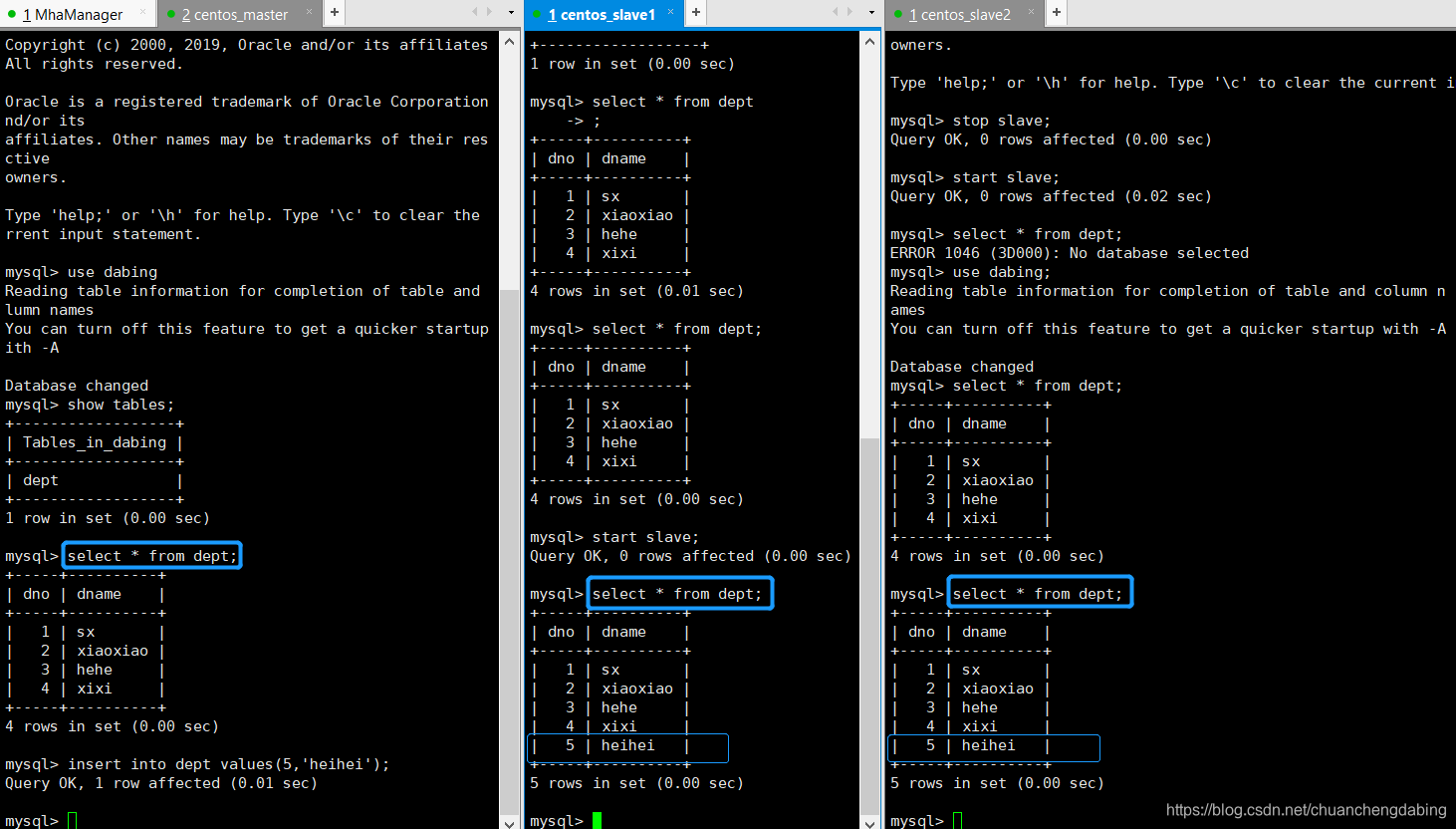Click the green connection dot on centos_slave1 tab
Screen dimensions: 1456x829
tap(538, 14)
